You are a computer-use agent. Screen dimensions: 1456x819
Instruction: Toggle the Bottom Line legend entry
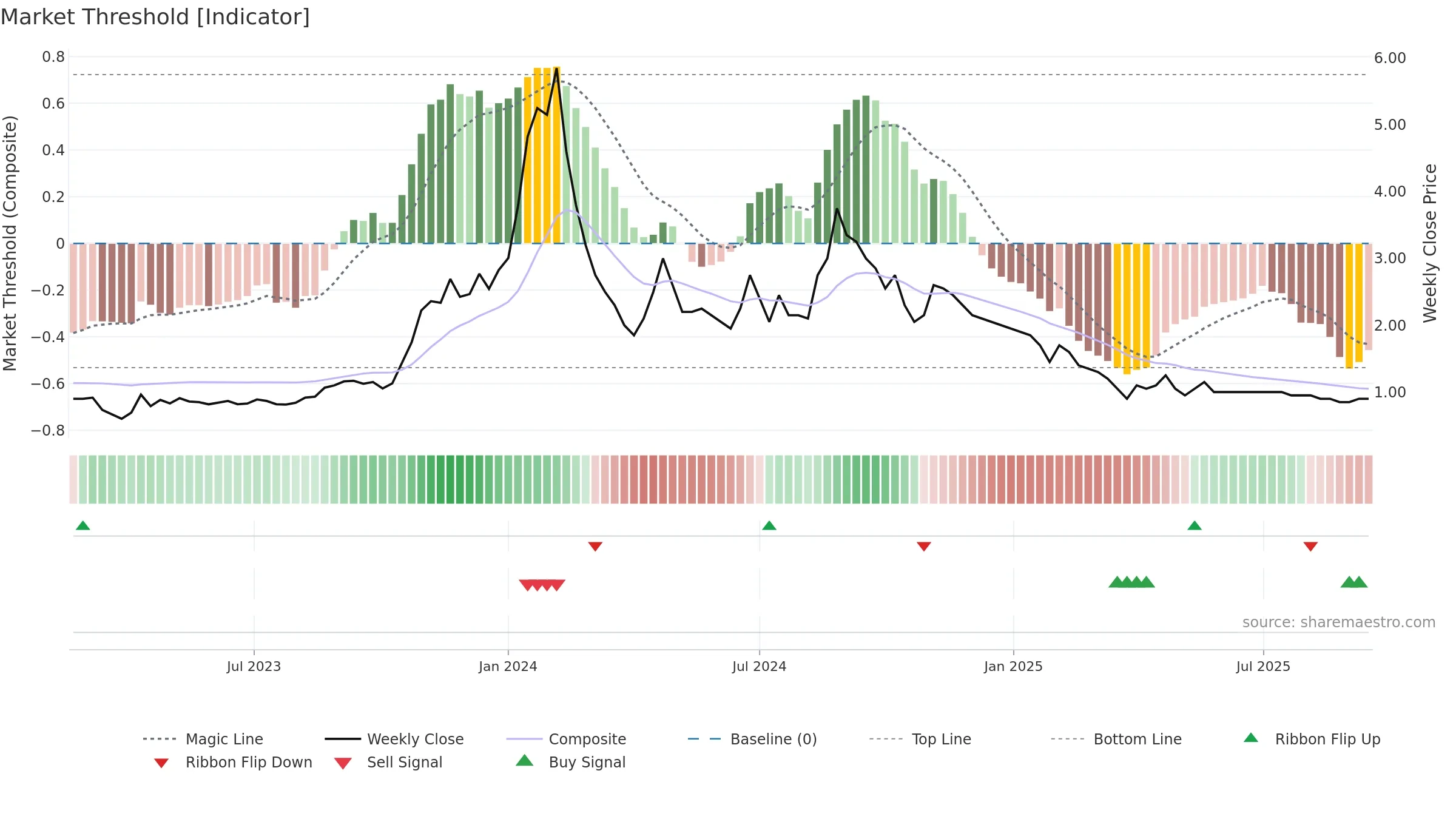click(x=1116, y=739)
